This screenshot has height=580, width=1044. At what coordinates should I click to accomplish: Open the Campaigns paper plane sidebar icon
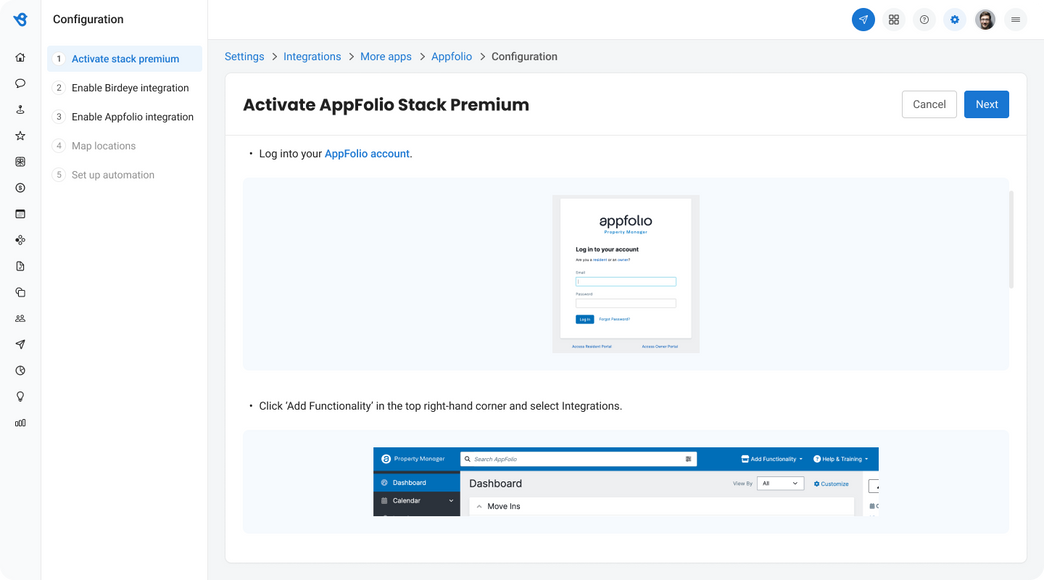click(x=20, y=344)
